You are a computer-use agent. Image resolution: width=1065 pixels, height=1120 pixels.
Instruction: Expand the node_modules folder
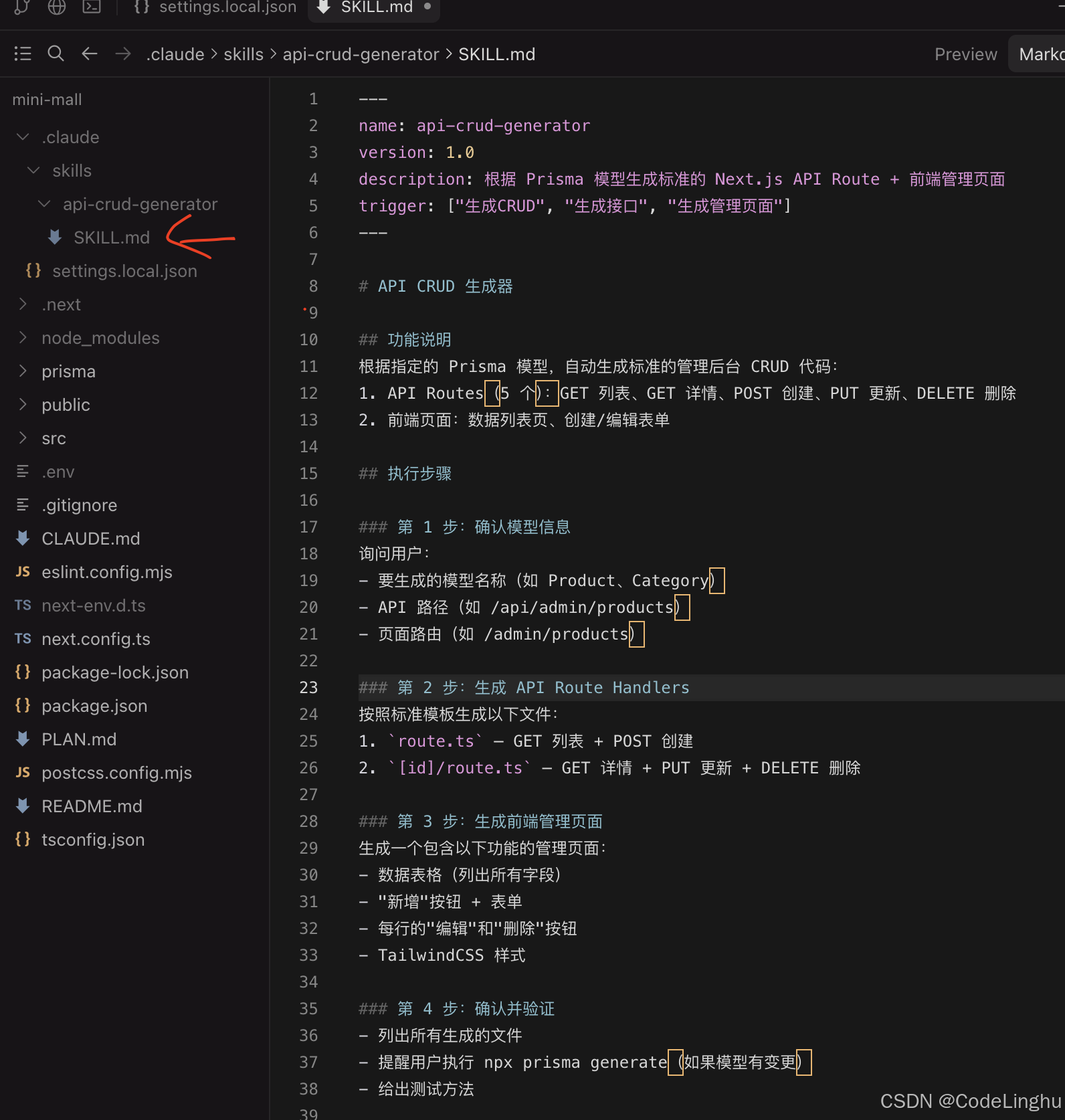click(x=23, y=337)
